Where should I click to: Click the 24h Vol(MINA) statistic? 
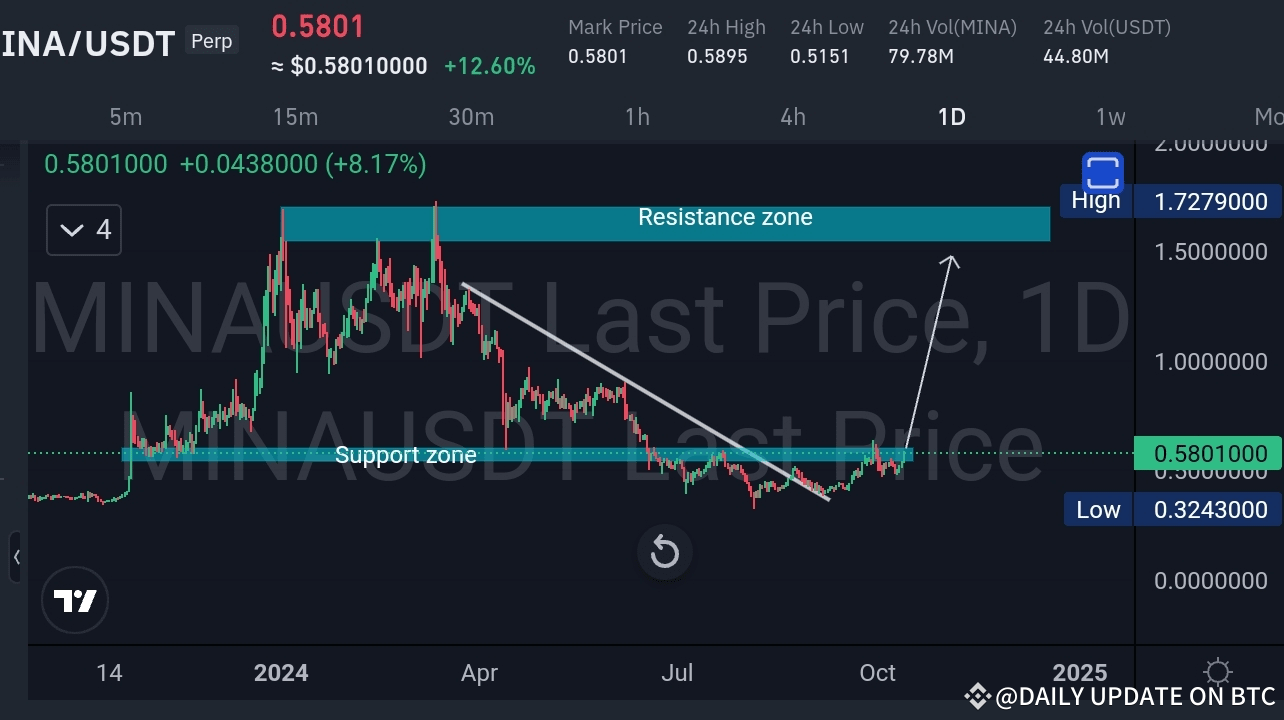(x=952, y=42)
